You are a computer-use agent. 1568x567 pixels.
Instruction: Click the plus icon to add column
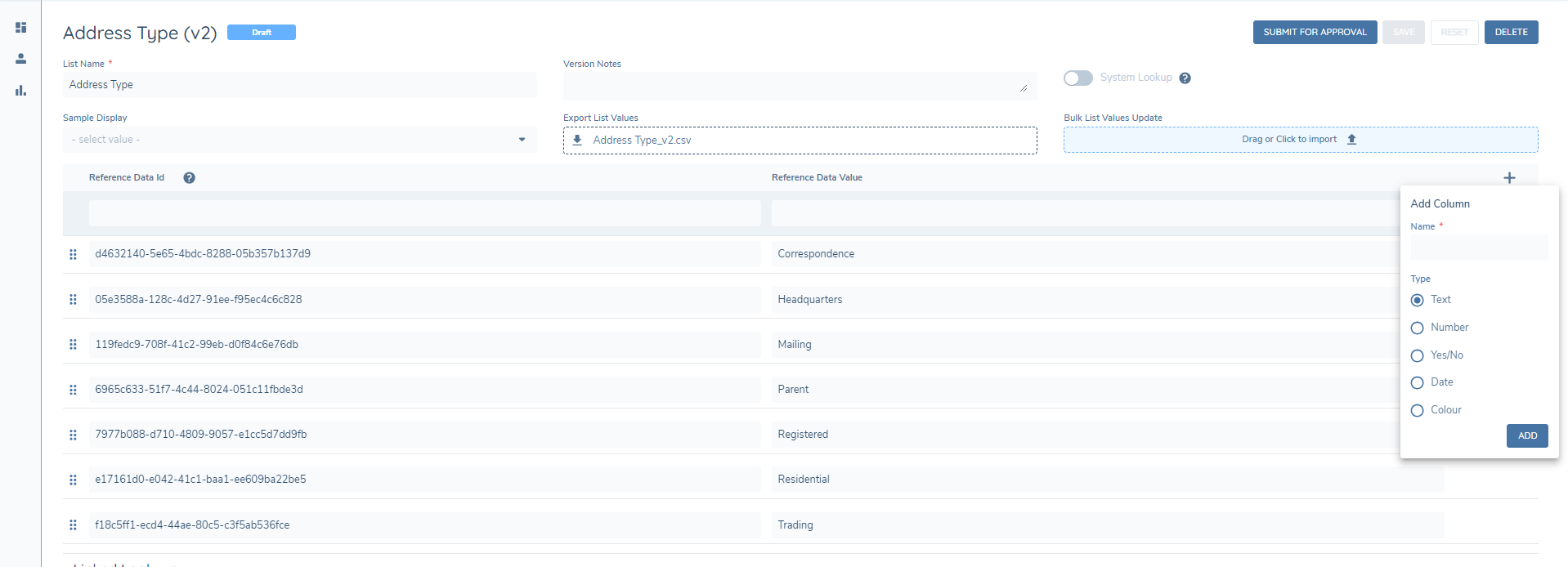(1509, 178)
